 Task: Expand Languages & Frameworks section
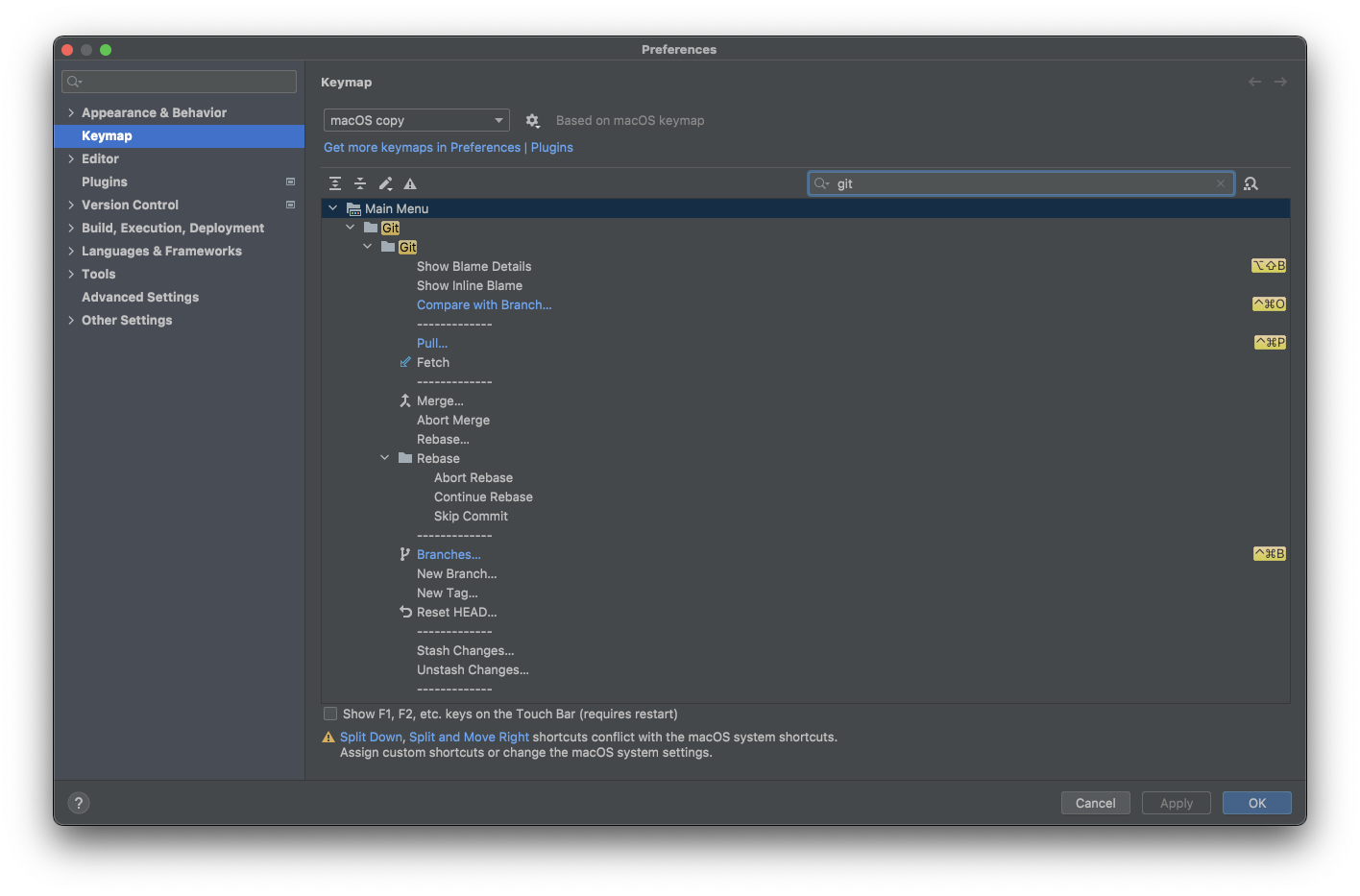(71, 251)
